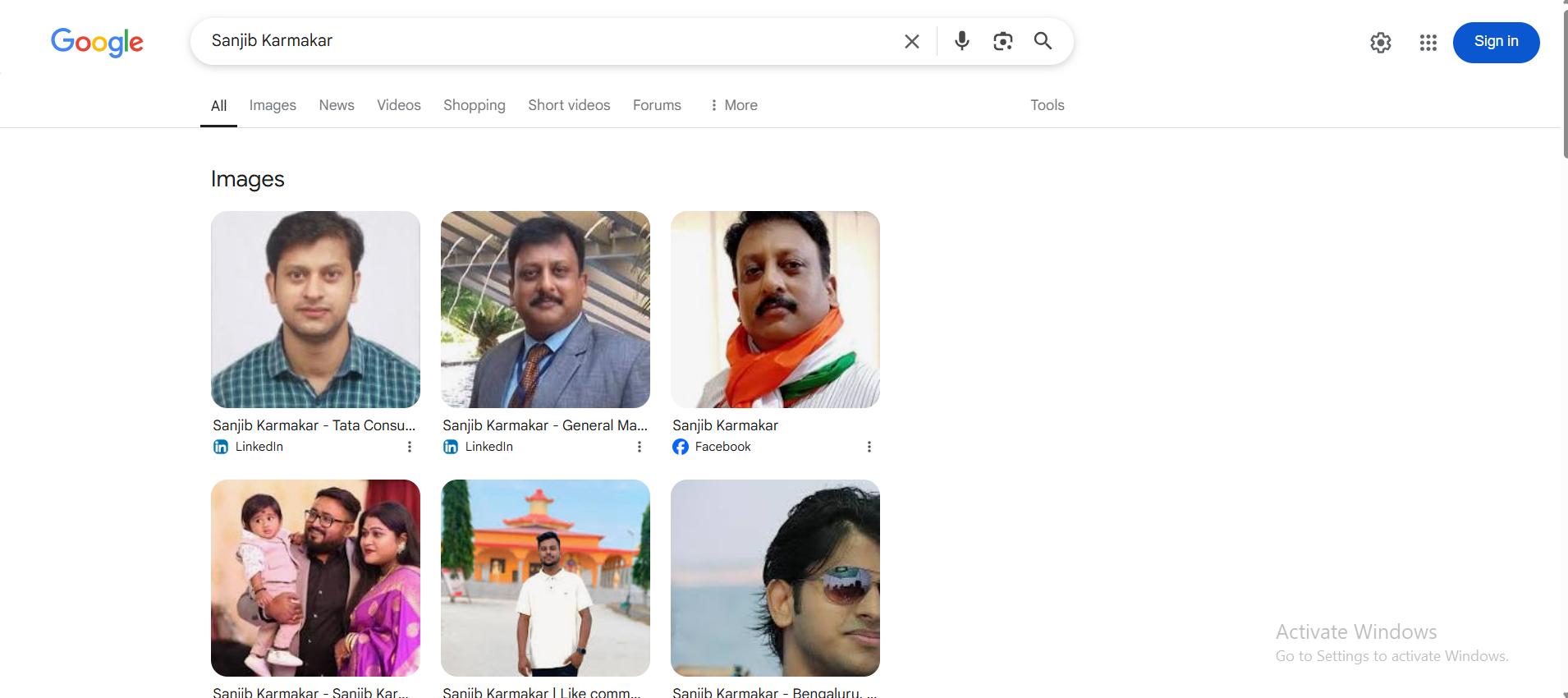Screen dimensions: 1568x698
Task: Click the Google logo
Action: pyautogui.click(x=97, y=42)
